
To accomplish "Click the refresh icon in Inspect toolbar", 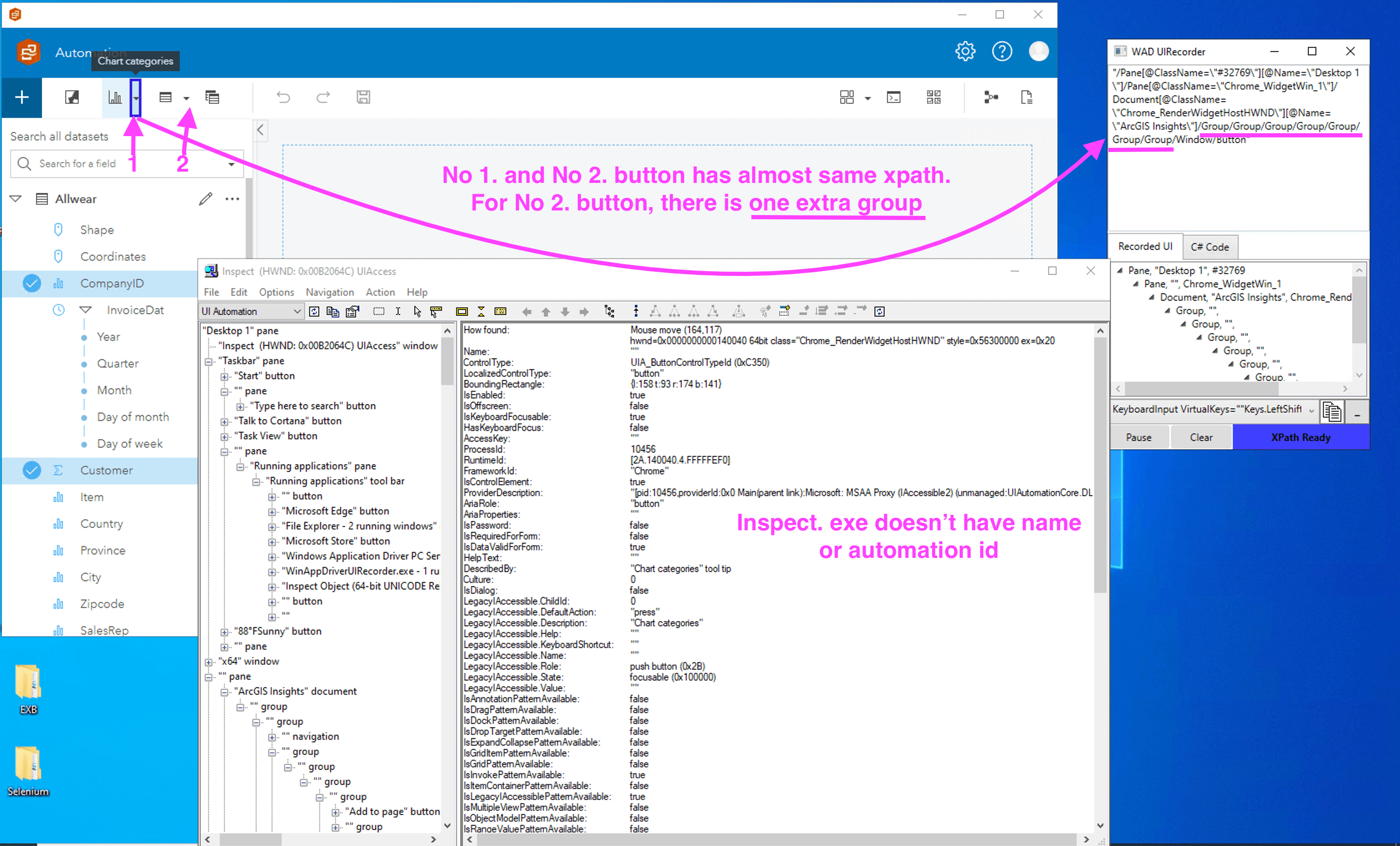I will click(314, 311).
